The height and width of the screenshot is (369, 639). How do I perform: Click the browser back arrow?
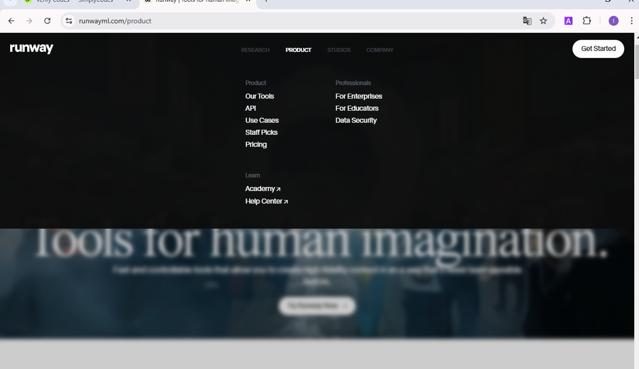tap(11, 21)
